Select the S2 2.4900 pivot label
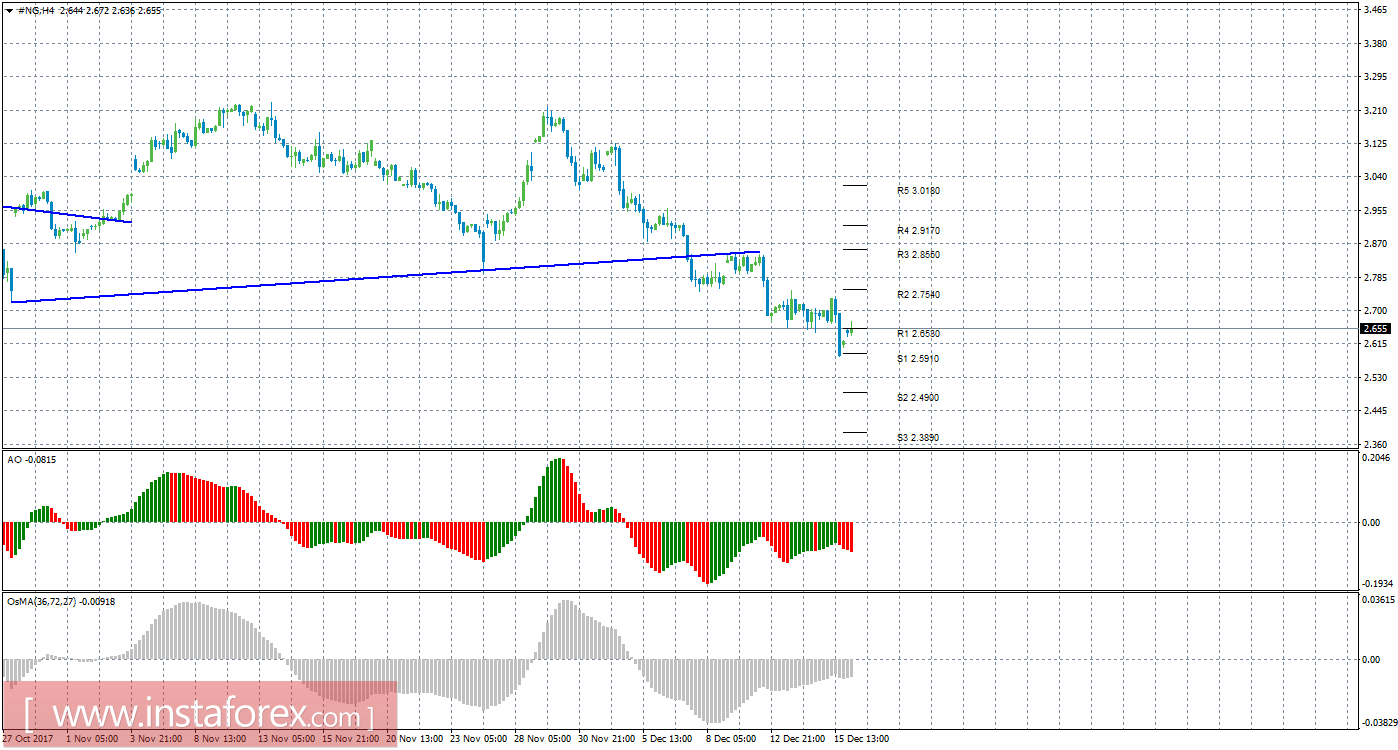Viewport: 1398px width, 750px height. coord(918,397)
